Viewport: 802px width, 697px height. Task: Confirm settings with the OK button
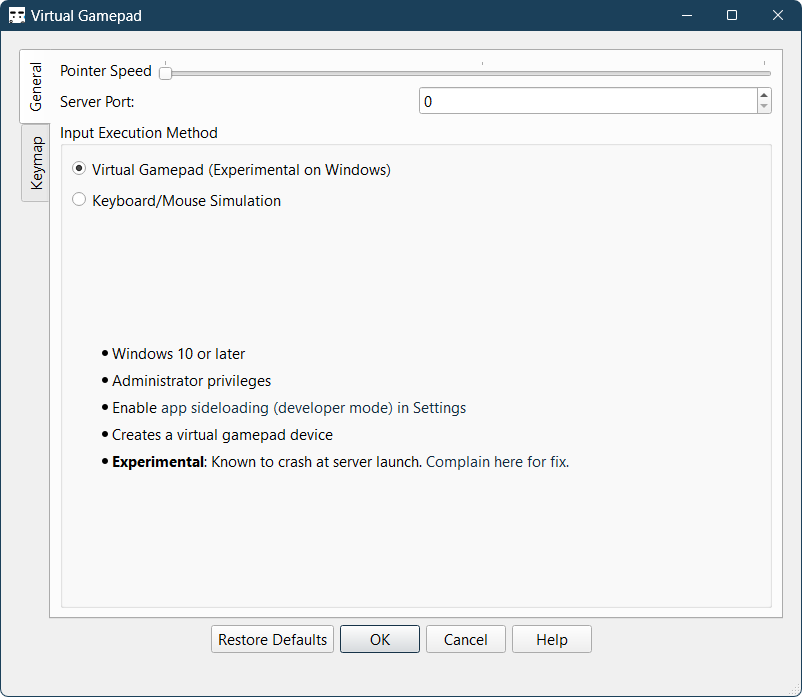380,640
